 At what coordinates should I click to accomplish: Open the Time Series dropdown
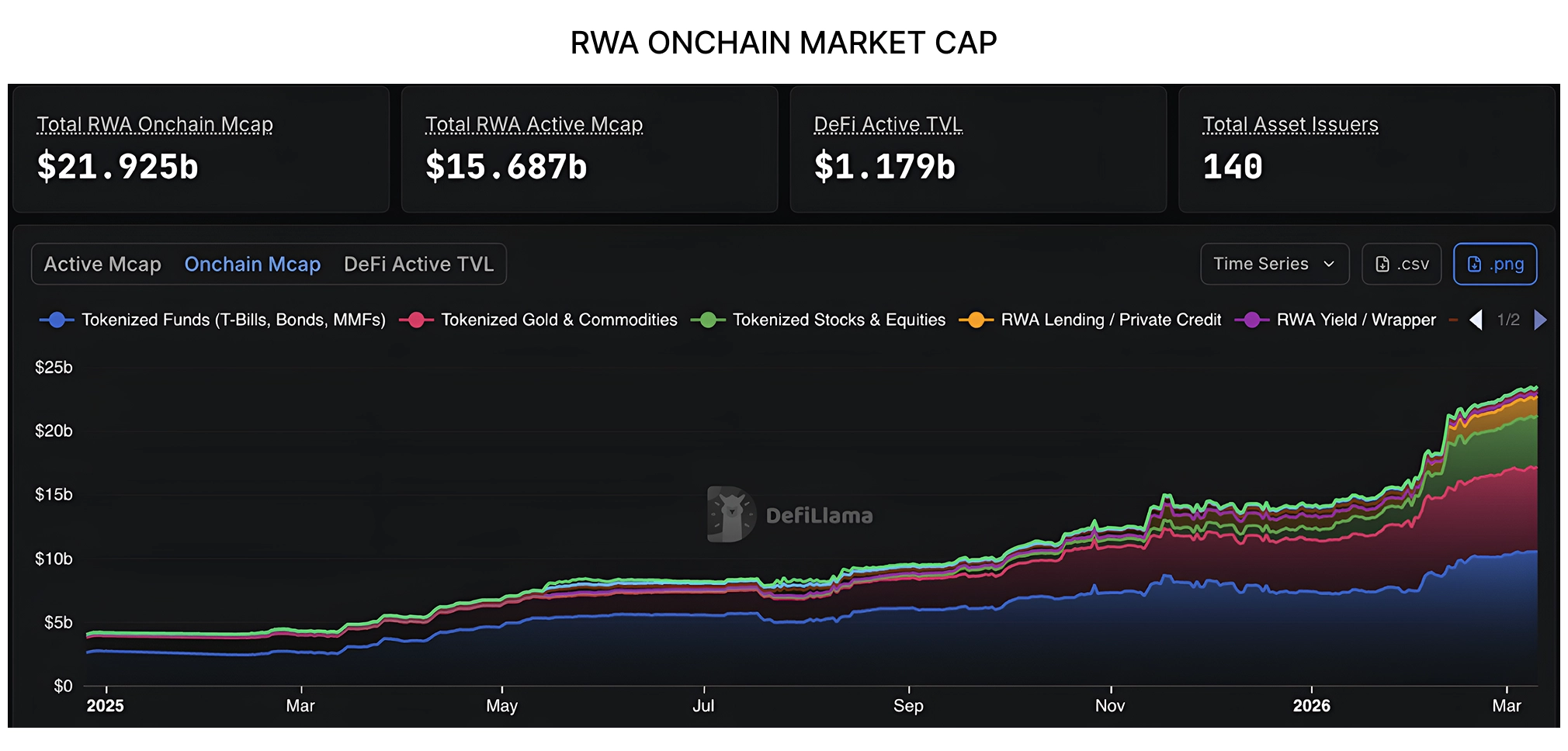tap(1275, 265)
